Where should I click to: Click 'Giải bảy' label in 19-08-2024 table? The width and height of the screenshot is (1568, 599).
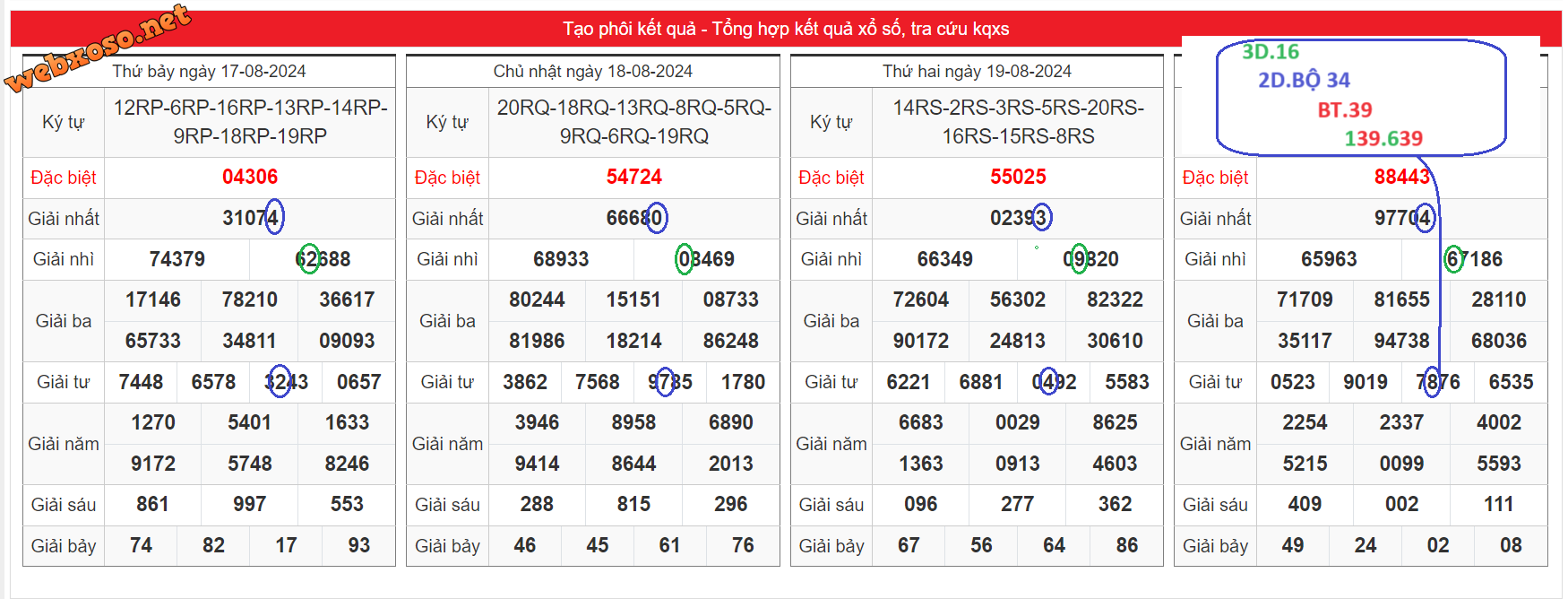(x=831, y=546)
